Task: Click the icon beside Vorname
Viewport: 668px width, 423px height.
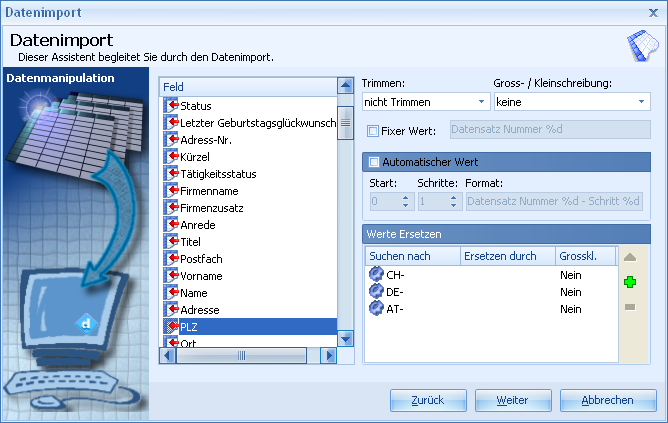Action: click(x=171, y=276)
